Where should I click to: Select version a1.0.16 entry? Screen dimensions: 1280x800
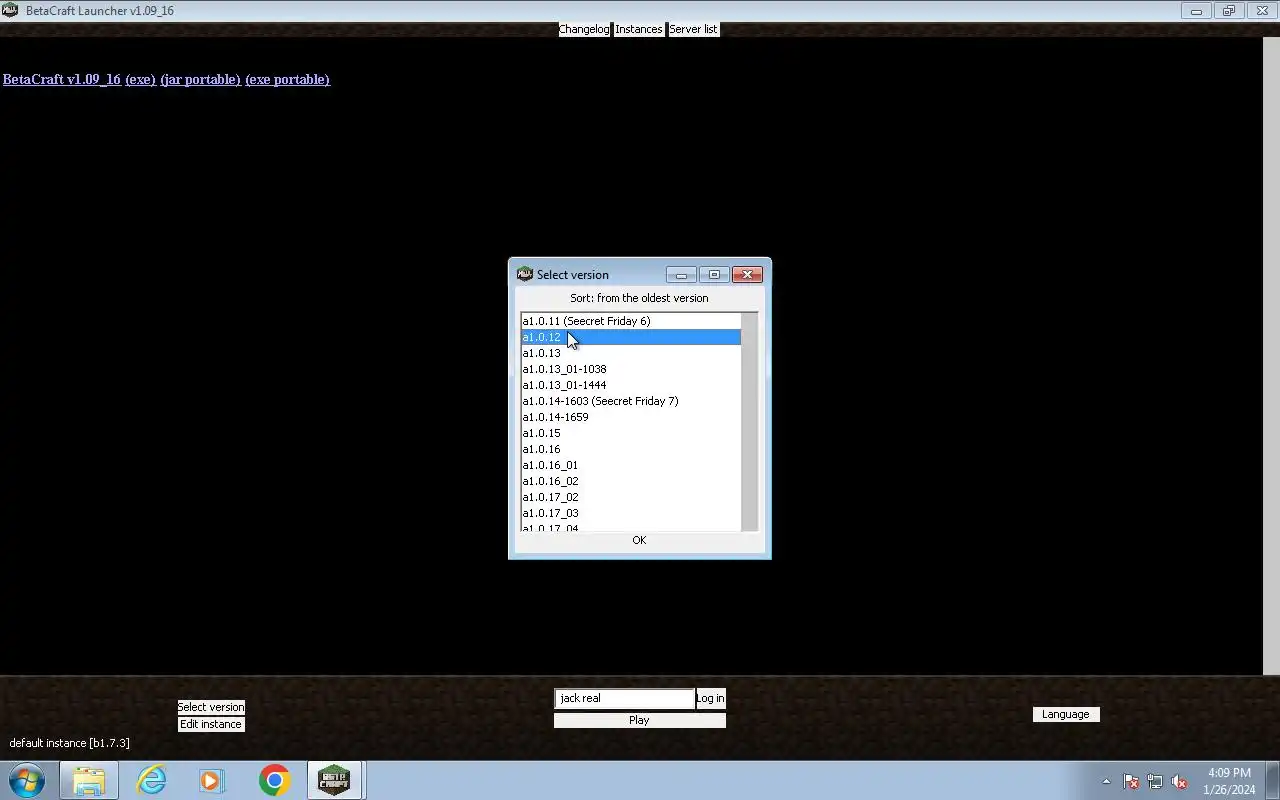click(x=631, y=449)
